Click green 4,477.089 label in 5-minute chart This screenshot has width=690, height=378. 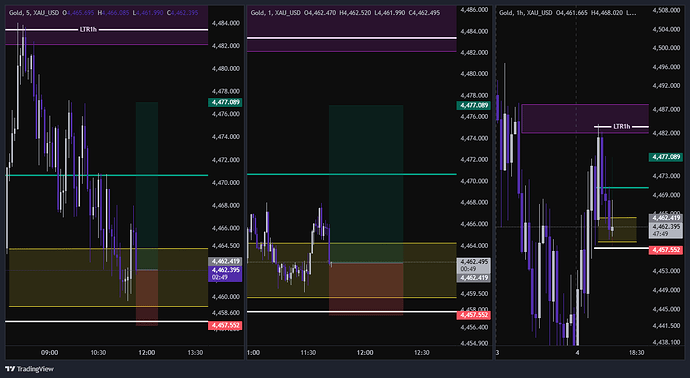(x=225, y=102)
